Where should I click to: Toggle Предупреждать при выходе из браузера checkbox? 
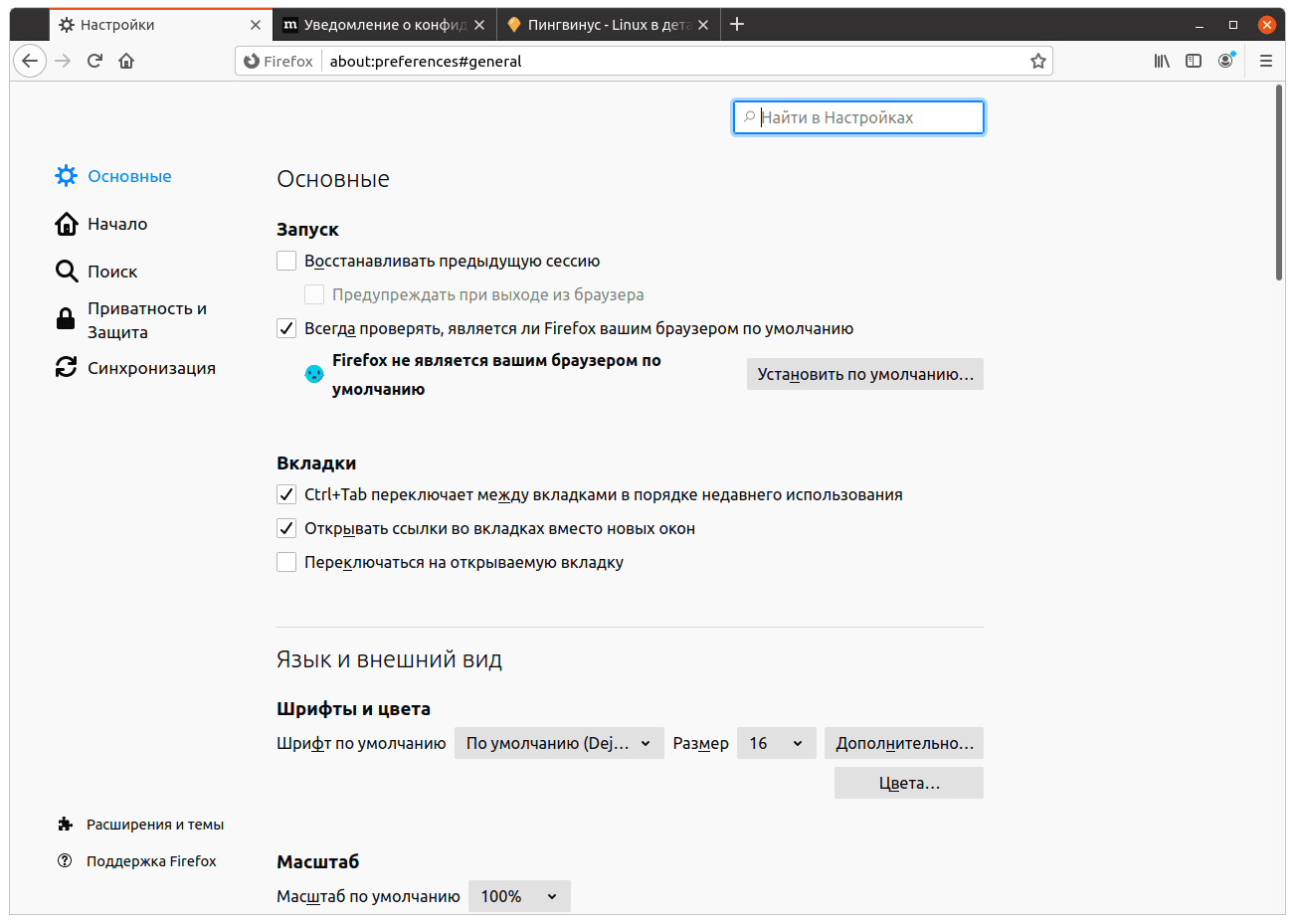coord(314,294)
